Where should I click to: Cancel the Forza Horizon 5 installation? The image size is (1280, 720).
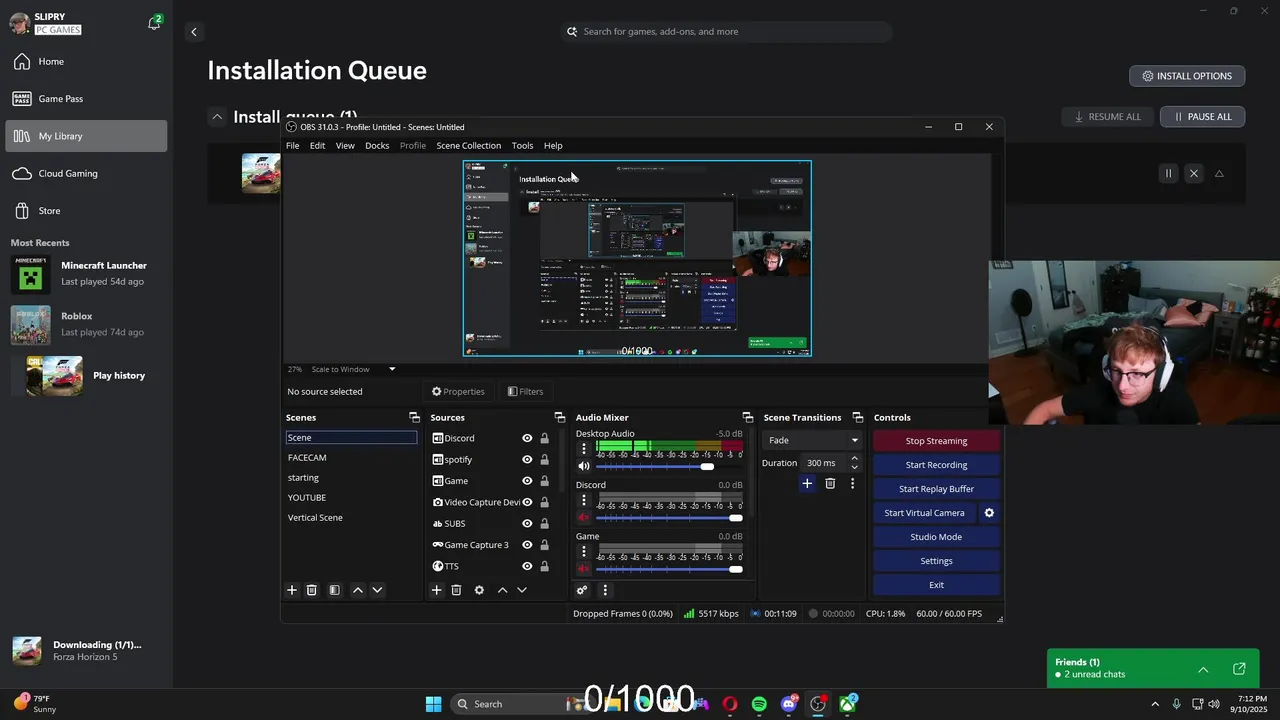pos(1193,173)
